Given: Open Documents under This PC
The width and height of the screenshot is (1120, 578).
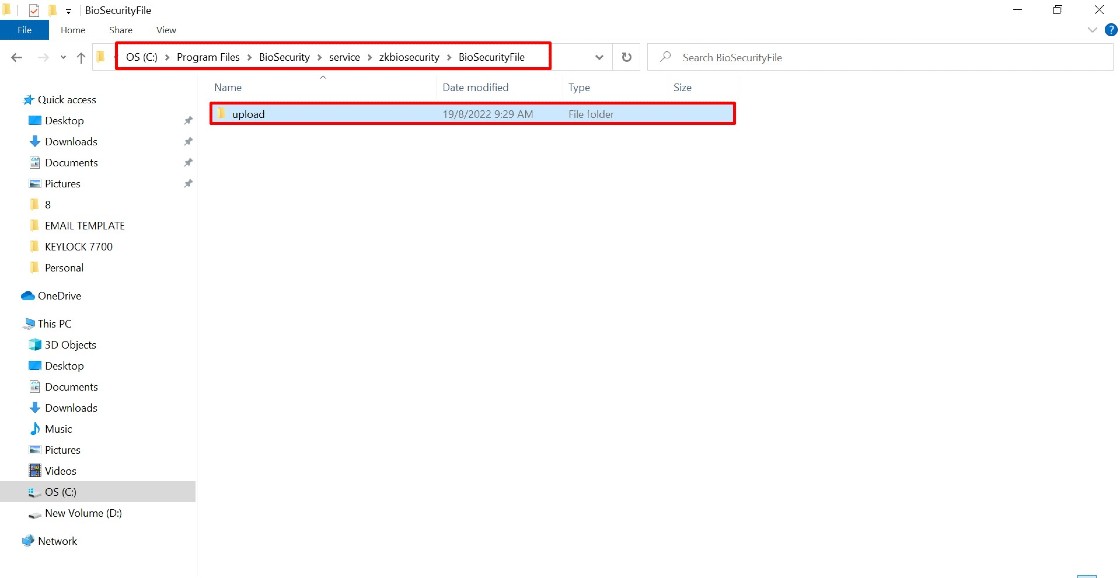Looking at the screenshot, I should [x=71, y=387].
